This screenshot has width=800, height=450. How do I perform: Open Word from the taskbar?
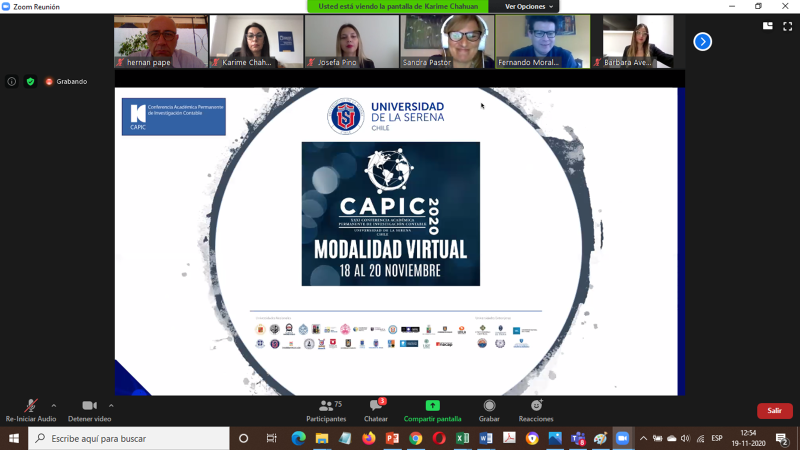(486, 438)
